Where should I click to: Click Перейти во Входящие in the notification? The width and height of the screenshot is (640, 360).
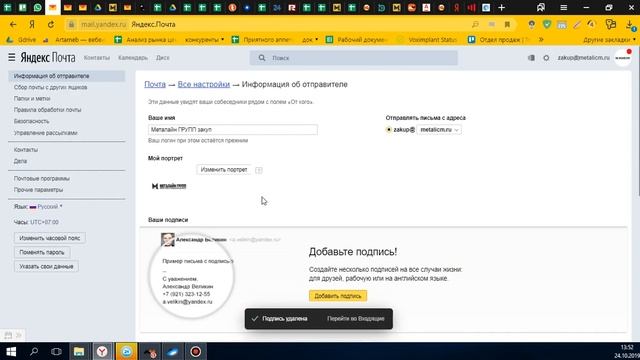coord(356,318)
